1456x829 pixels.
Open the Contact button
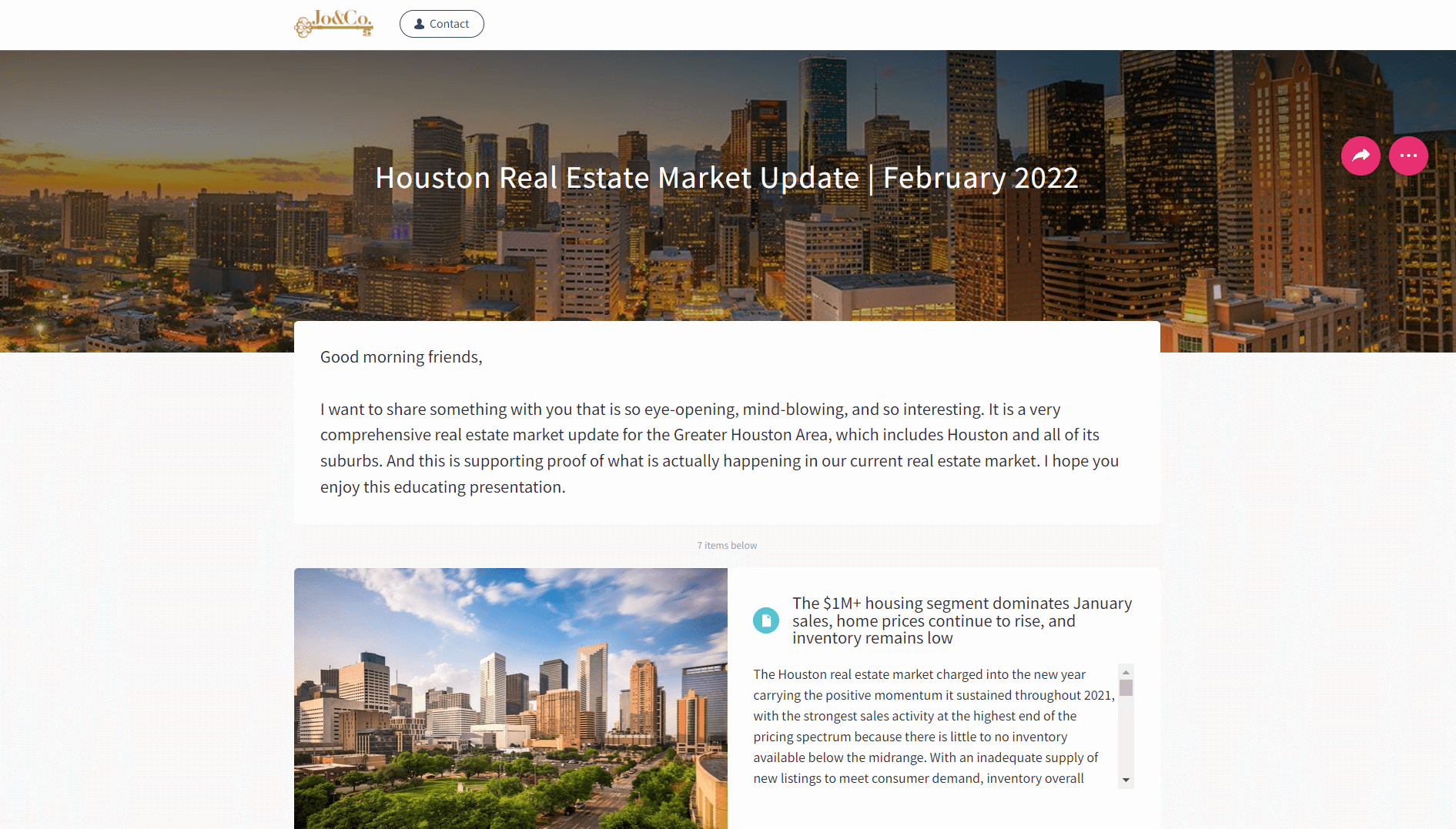click(441, 24)
